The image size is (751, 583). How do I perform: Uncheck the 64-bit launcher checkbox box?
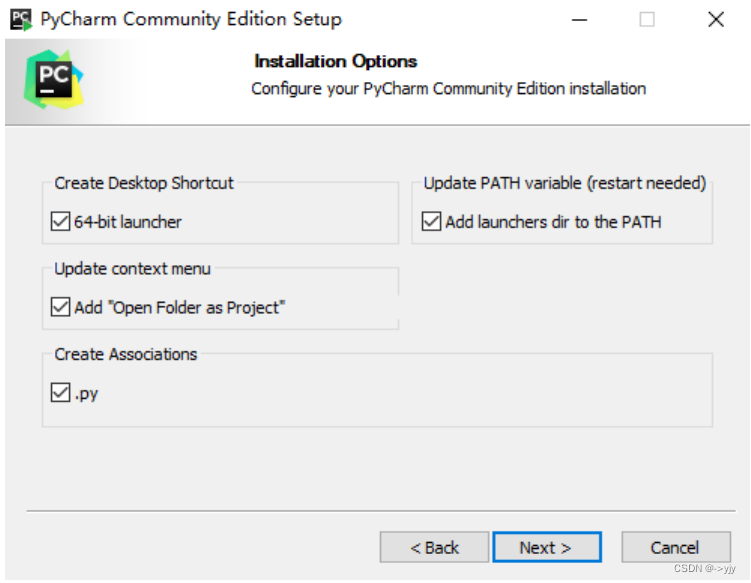60,222
